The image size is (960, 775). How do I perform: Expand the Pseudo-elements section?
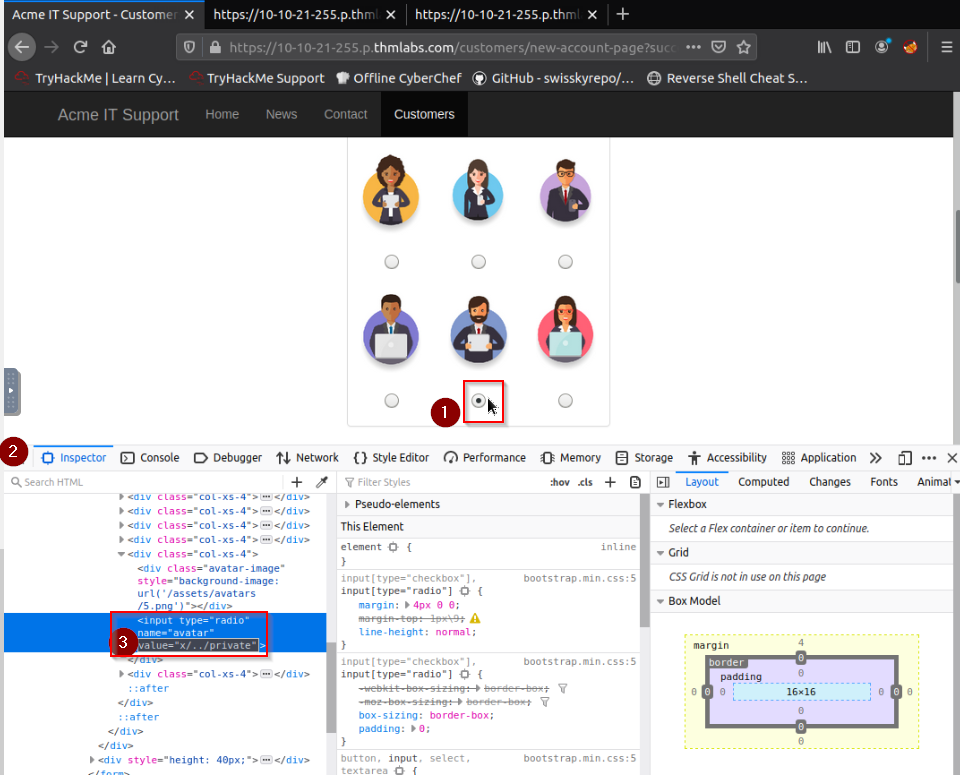point(347,504)
